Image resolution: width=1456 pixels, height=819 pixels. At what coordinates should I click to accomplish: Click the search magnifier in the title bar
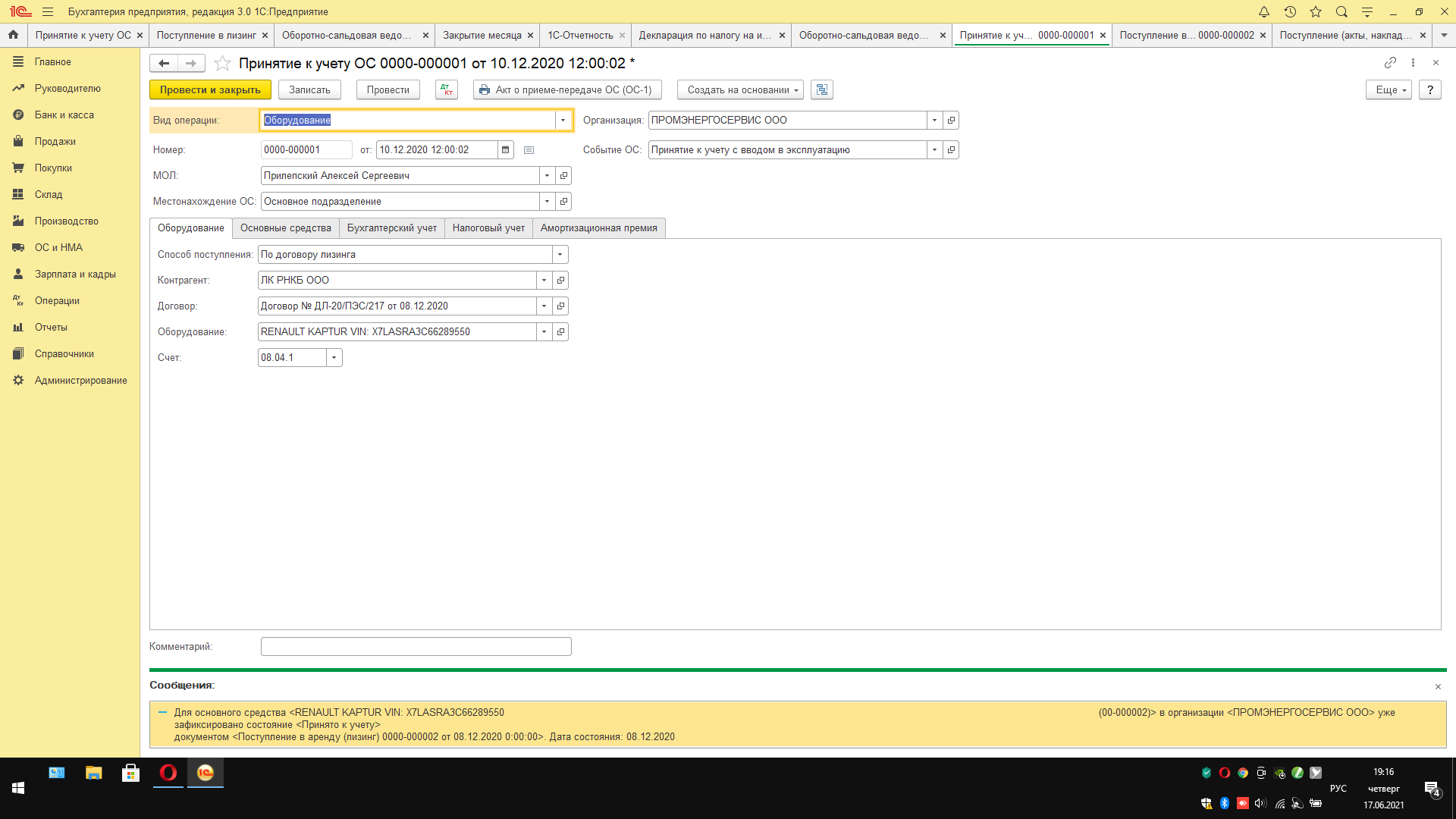point(1341,12)
